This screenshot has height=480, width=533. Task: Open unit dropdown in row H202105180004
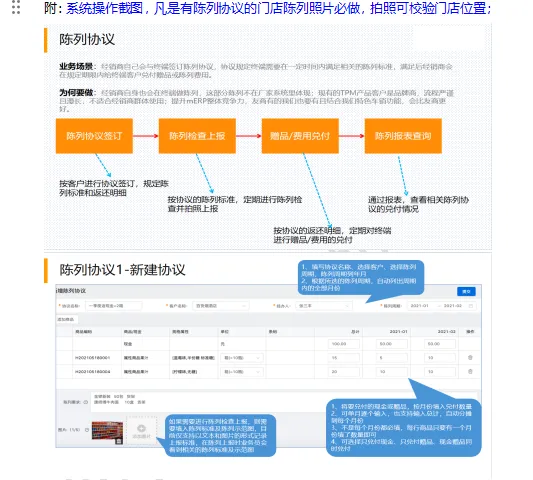coord(242,372)
